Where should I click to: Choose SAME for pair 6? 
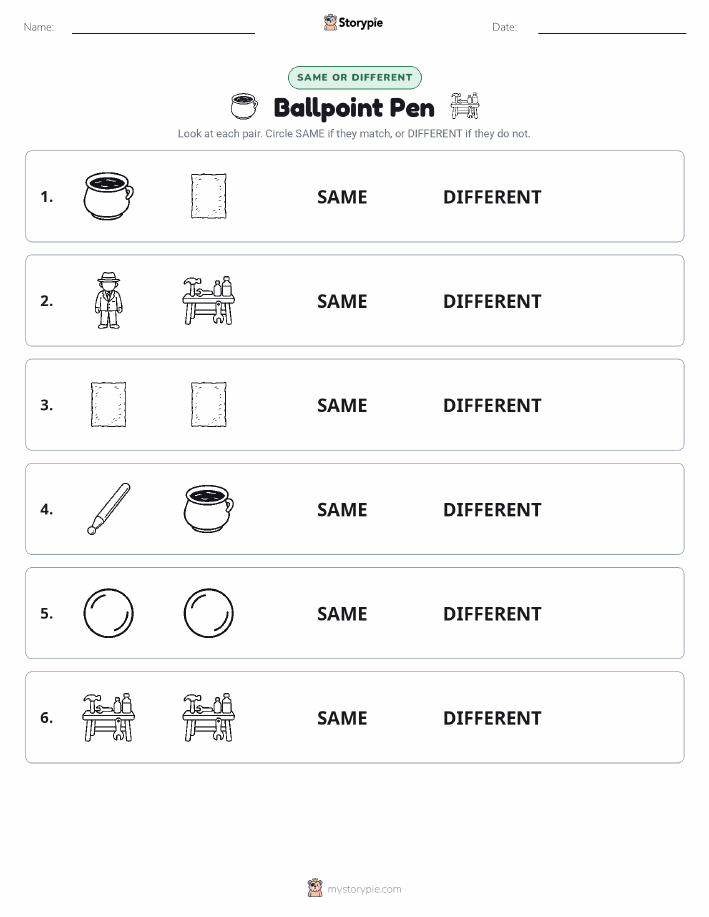(x=342, y=718)
